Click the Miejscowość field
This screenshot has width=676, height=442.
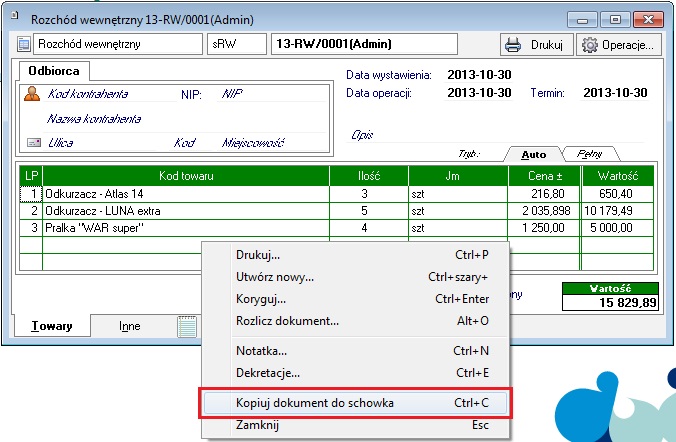(272, 143)
